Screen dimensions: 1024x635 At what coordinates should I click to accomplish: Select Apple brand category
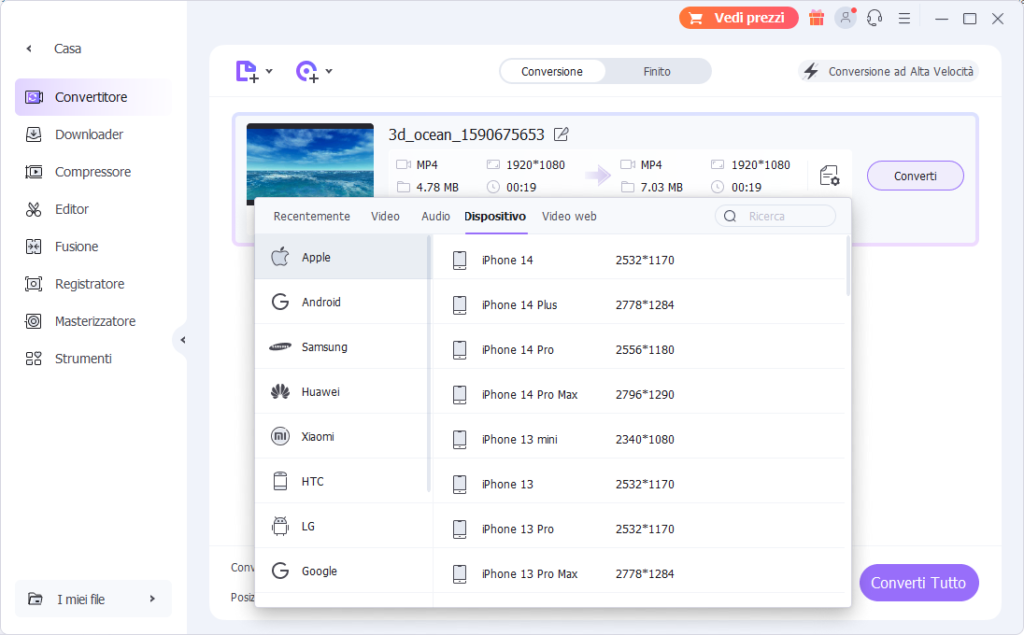(341, 257)
